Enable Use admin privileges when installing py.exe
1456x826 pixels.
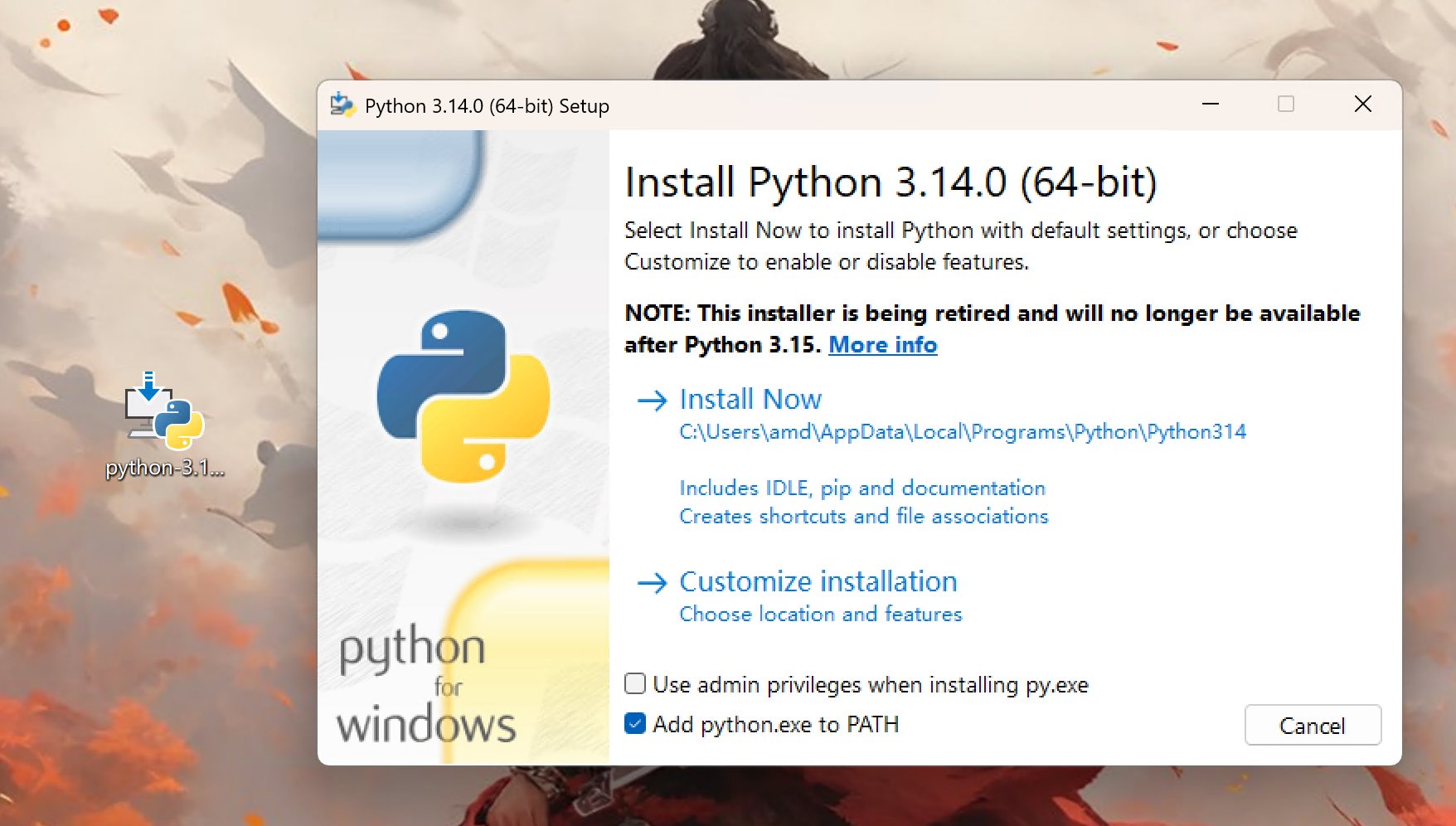635,683
